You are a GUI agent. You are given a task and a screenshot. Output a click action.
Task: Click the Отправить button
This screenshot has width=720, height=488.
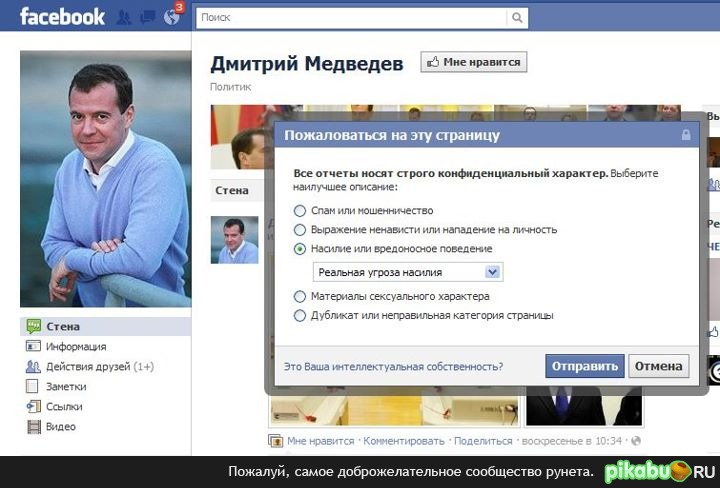pyautogui.click(x=585, y=366)
